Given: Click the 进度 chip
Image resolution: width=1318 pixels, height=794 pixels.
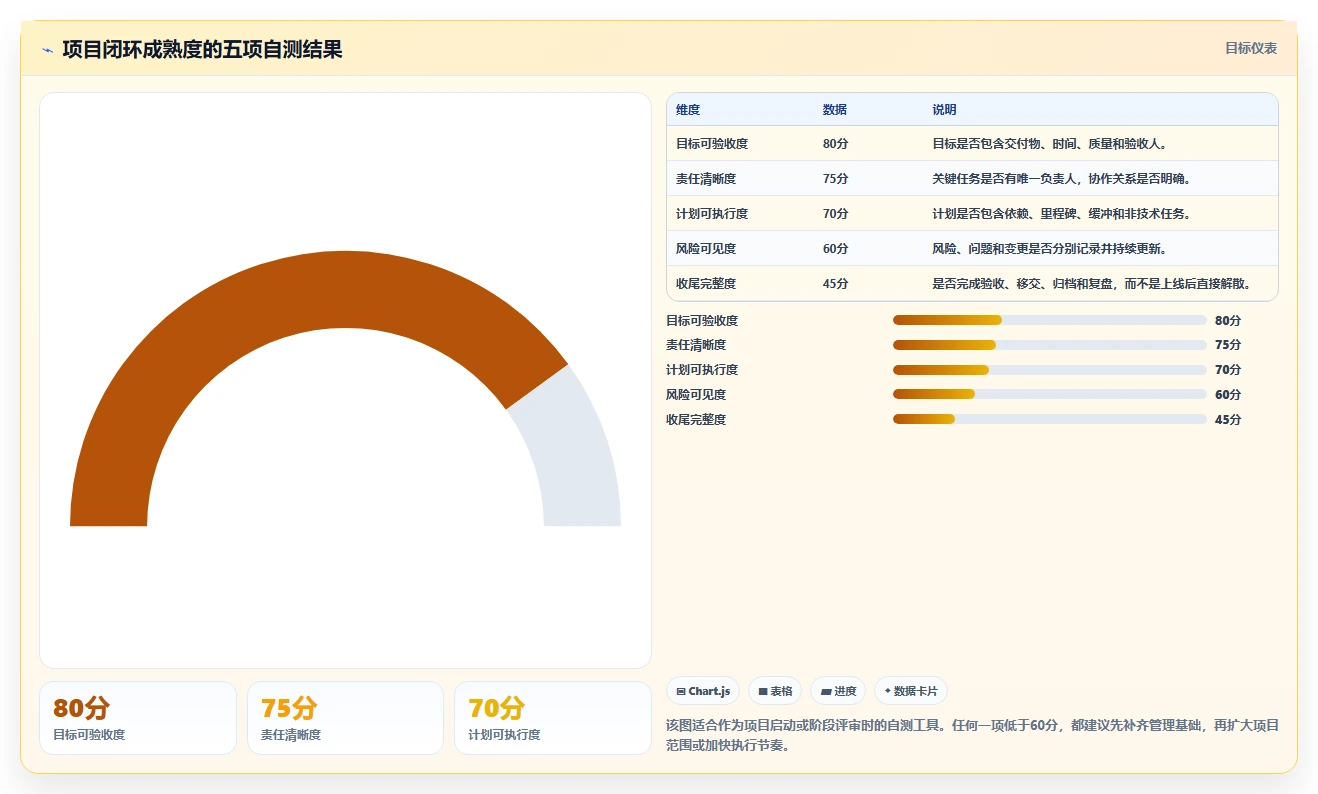Looking at the screenshot, I should tap(838, 691).
